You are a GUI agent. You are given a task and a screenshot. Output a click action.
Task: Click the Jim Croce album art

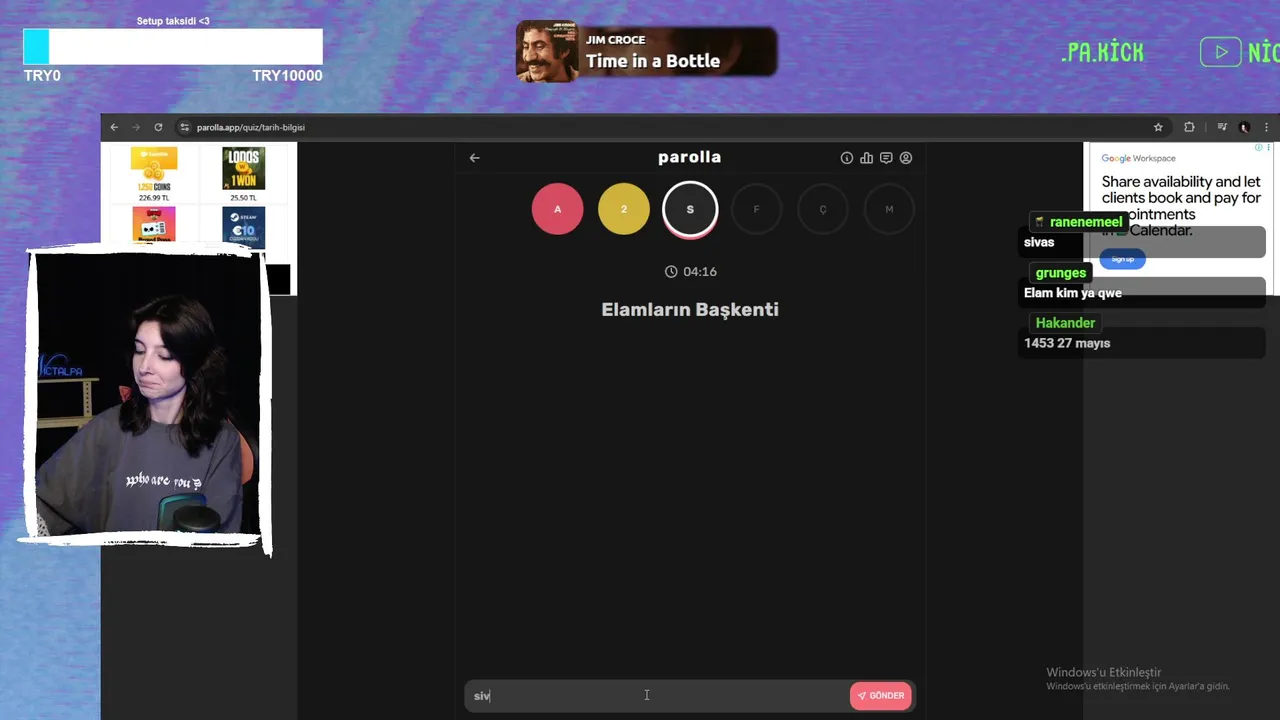547,51
